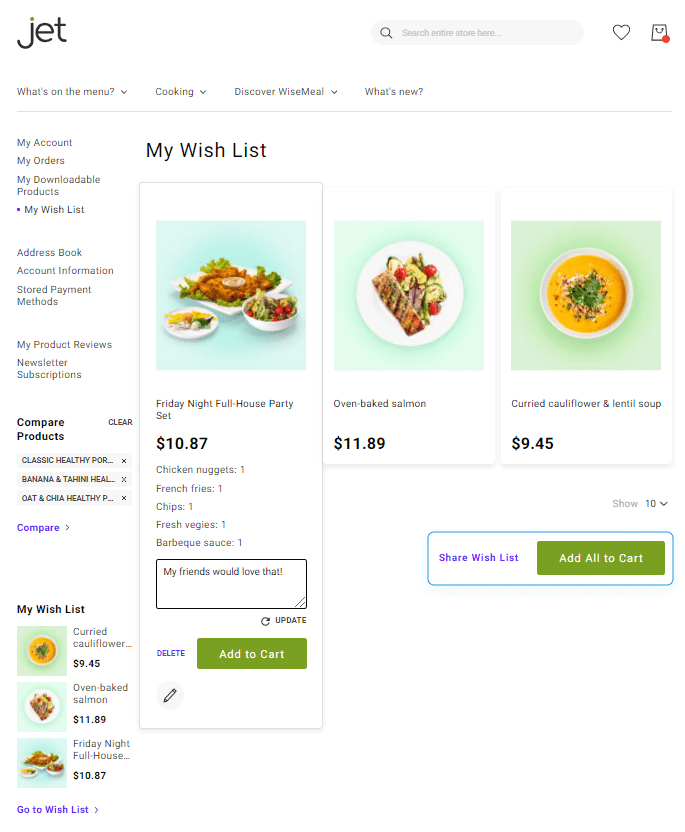Open Discover WiseMeal menu

[x=286, y=92]
